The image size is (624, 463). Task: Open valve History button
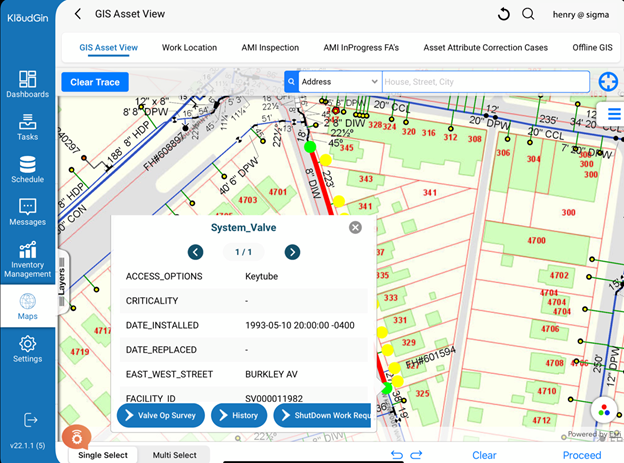point(239,415)
